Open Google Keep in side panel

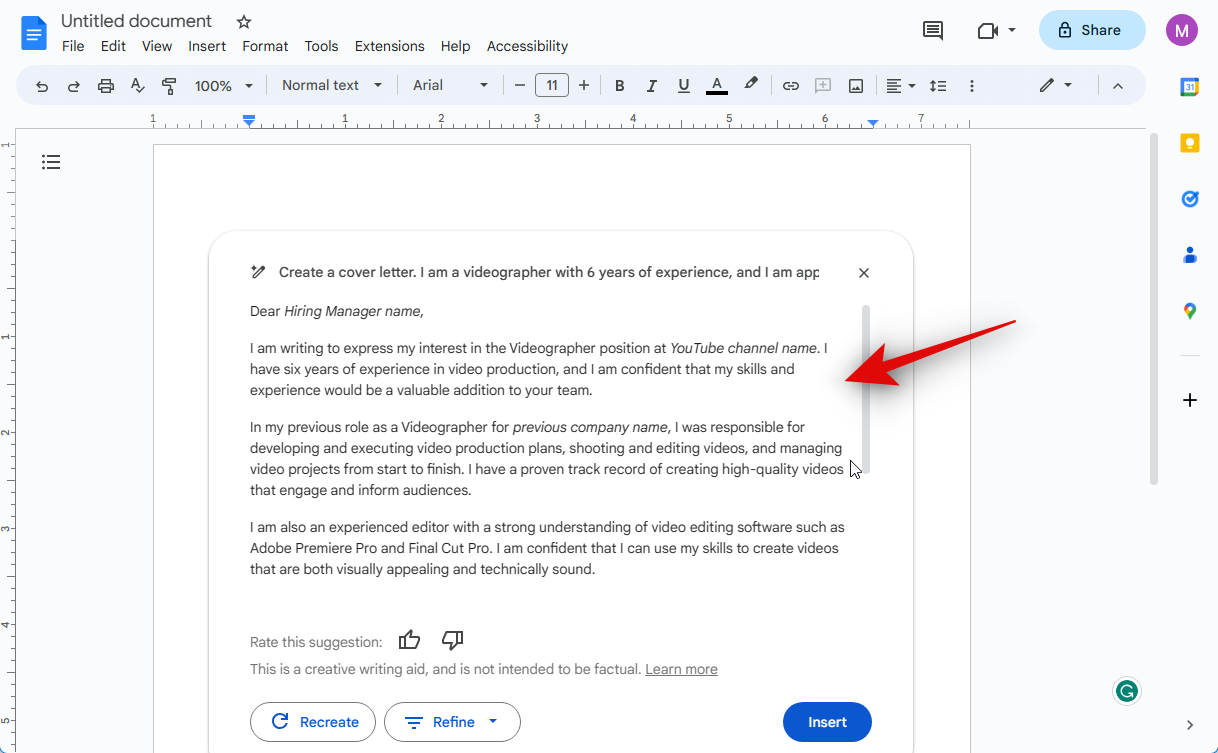coord(1189,143)
